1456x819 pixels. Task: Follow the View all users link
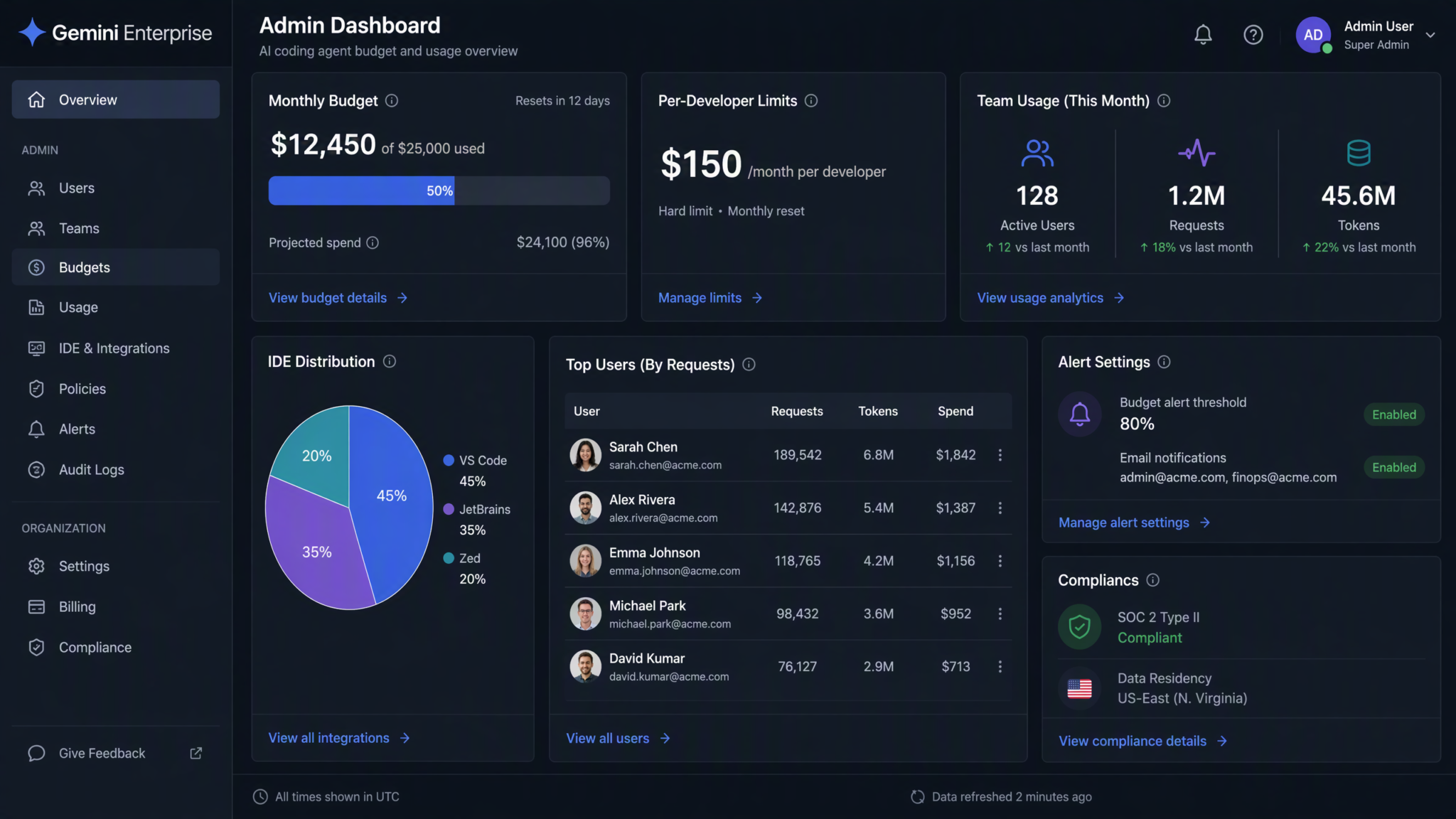pyautogui.click(x=618, y=738)
